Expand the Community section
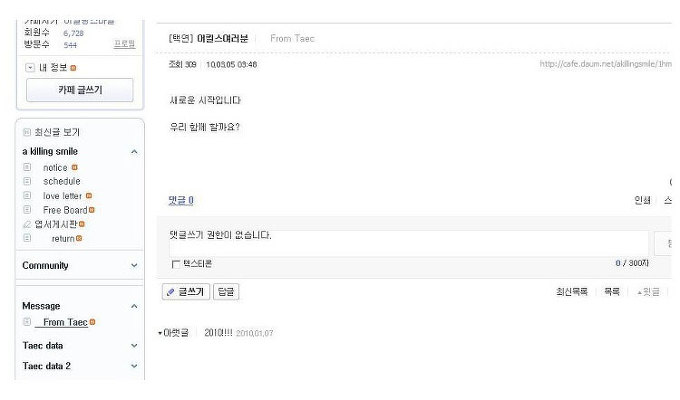The height and width of the screenshot is (400, 680). (134, 266)
